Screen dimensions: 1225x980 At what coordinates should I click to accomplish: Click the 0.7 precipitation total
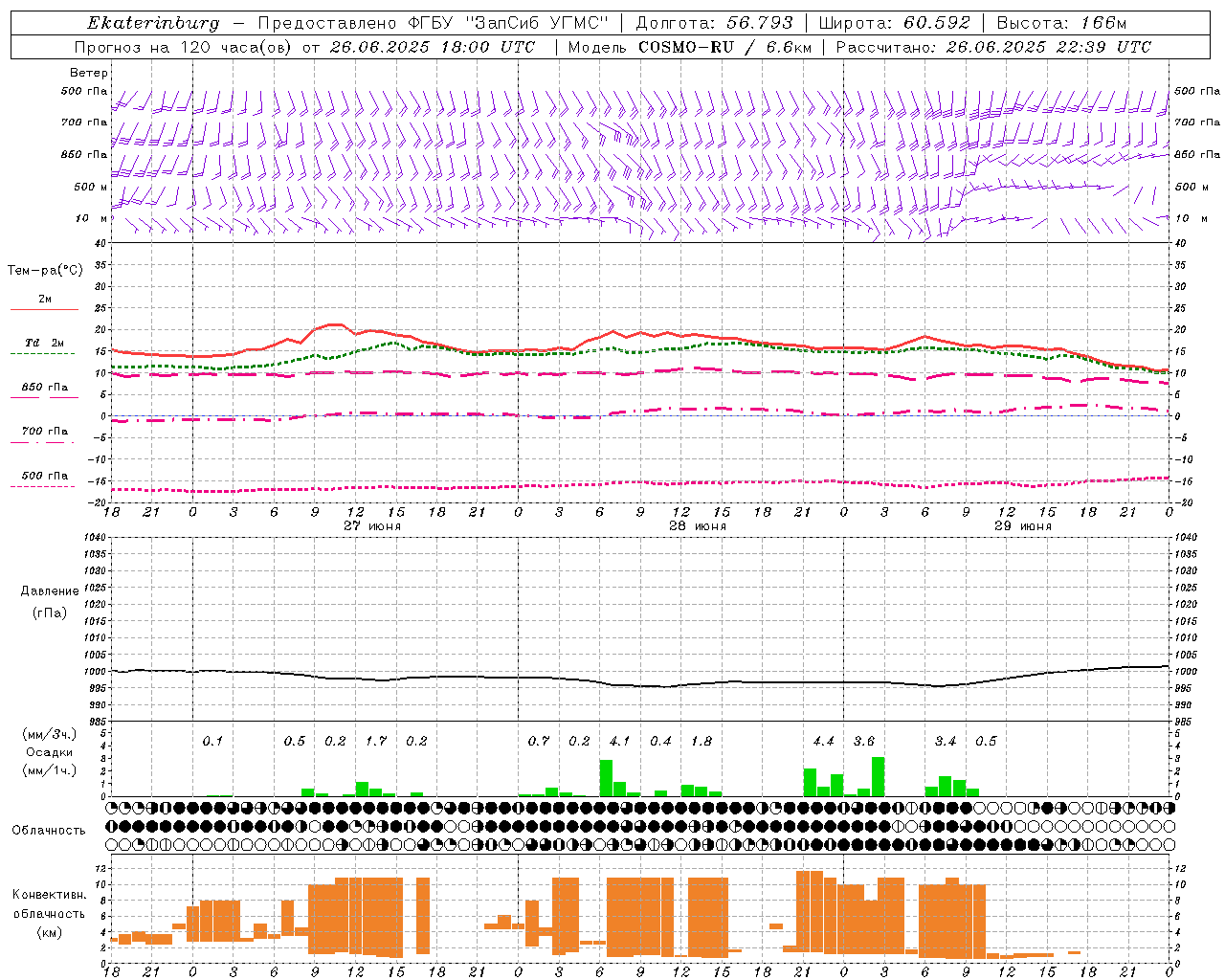pos(539,742)
